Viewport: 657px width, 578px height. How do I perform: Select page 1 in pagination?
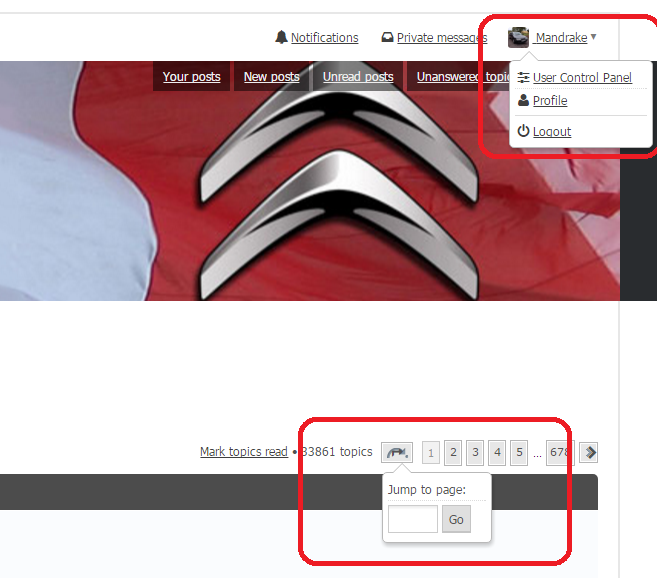431,453
